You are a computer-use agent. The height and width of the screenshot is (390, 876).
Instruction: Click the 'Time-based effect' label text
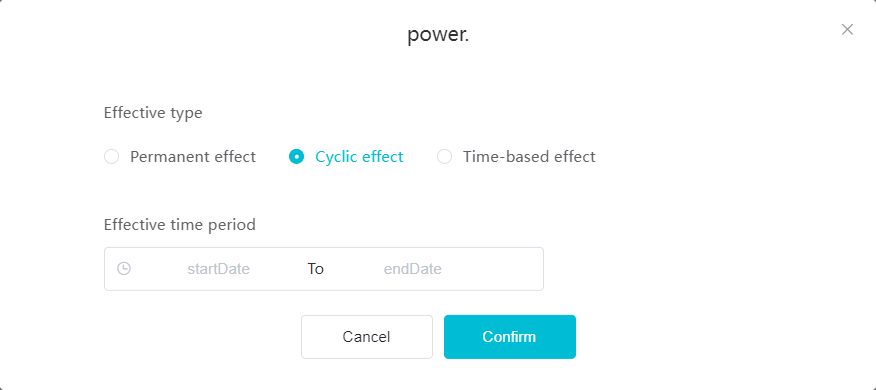tap(529, 157)
